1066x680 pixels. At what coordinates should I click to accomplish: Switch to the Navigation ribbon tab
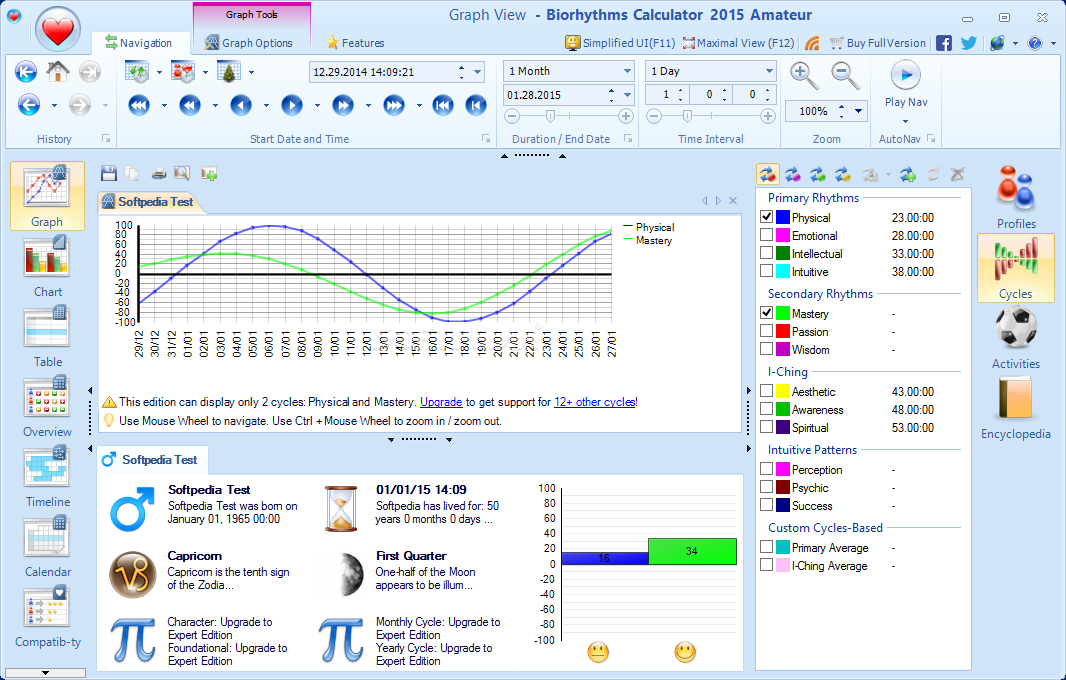coord(139,43)
